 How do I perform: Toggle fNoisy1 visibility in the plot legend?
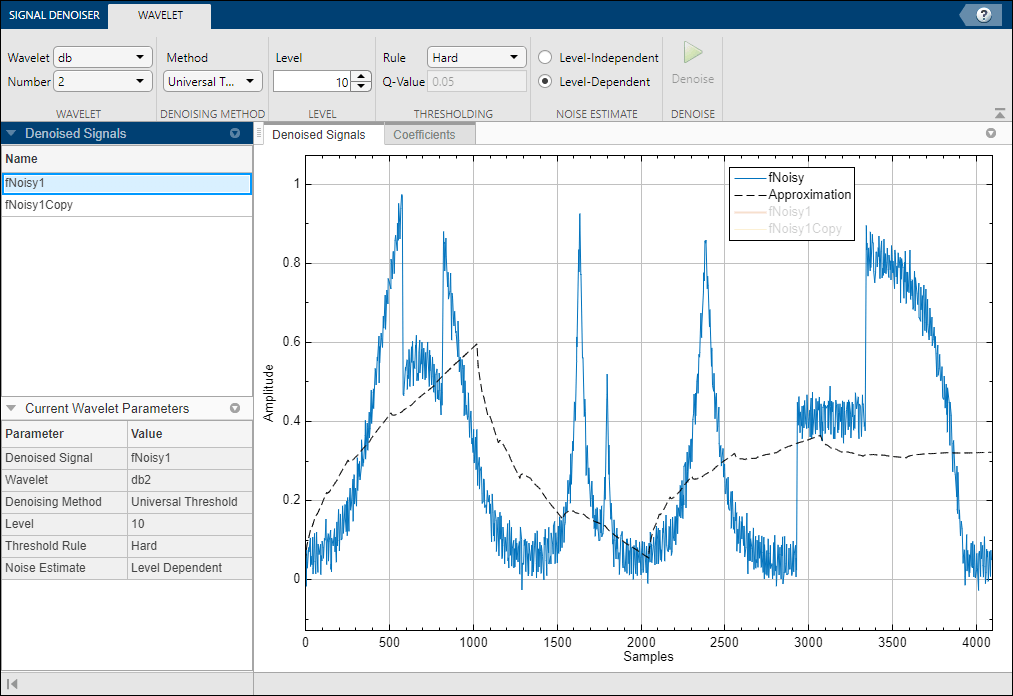coord(790,212)
